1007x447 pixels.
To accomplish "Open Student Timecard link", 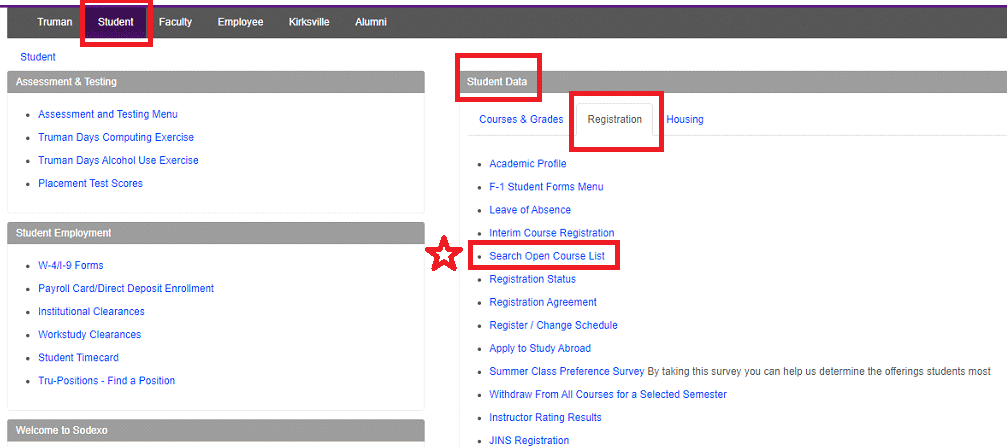I will point(78,358).
